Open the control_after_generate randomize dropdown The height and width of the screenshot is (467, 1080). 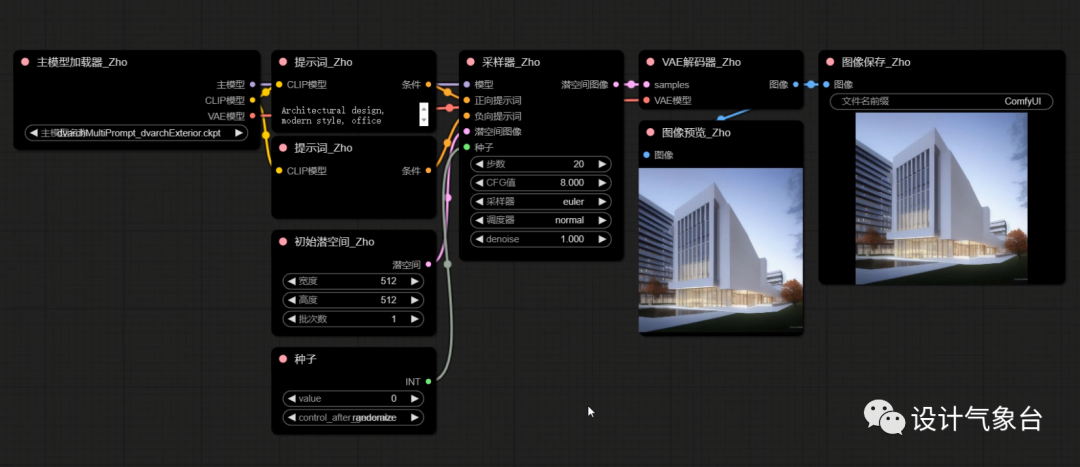353,417
